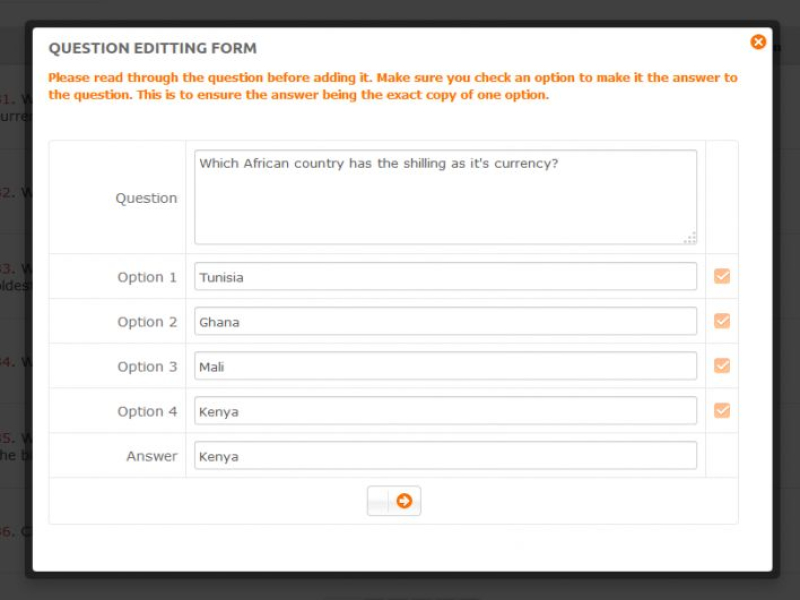This screenshot has height=600, width=800.
Task: Click the "Answer" row label
Action: tap(151, 456)
